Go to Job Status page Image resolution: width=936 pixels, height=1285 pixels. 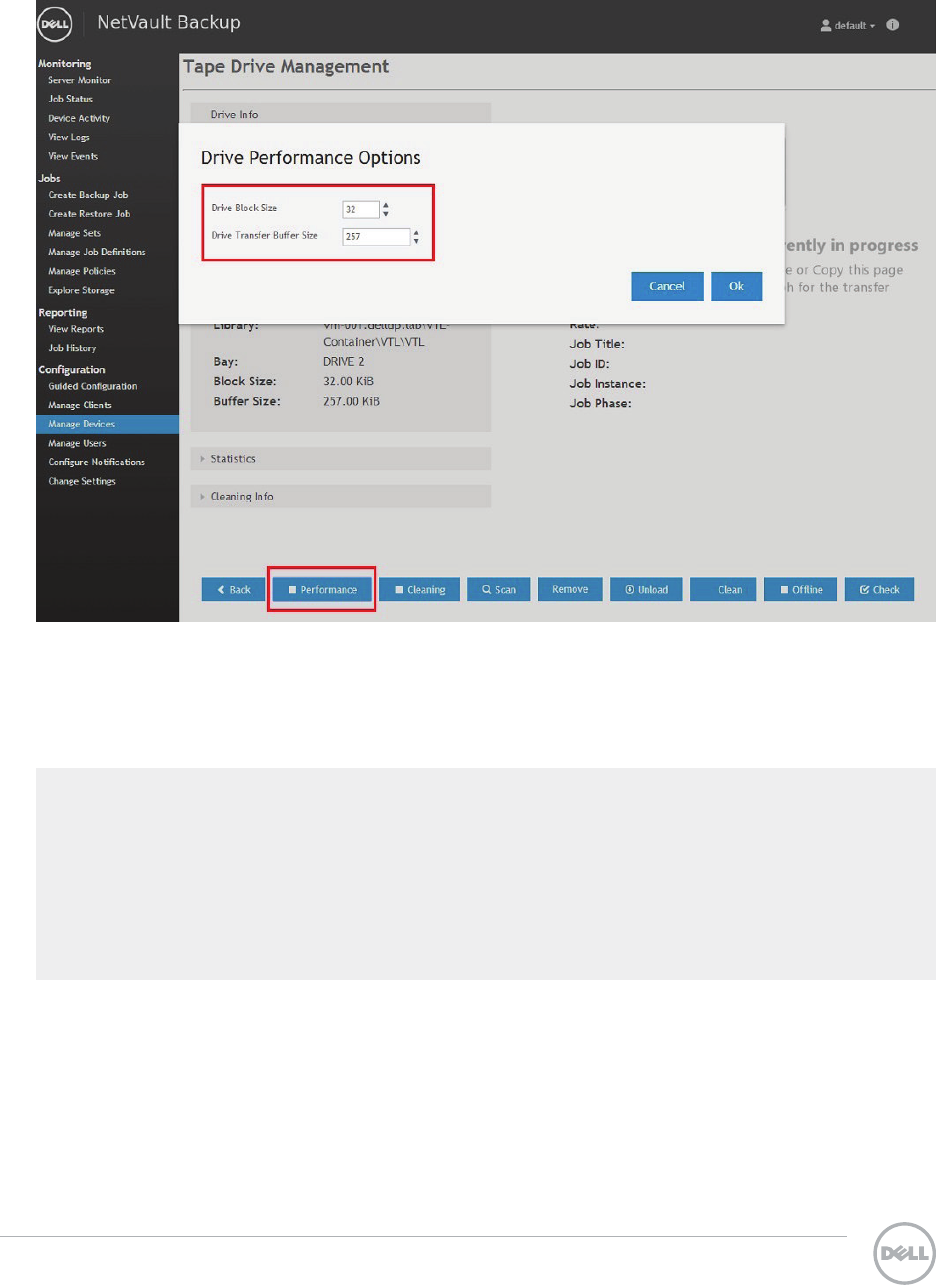click(x=70, y=99)
